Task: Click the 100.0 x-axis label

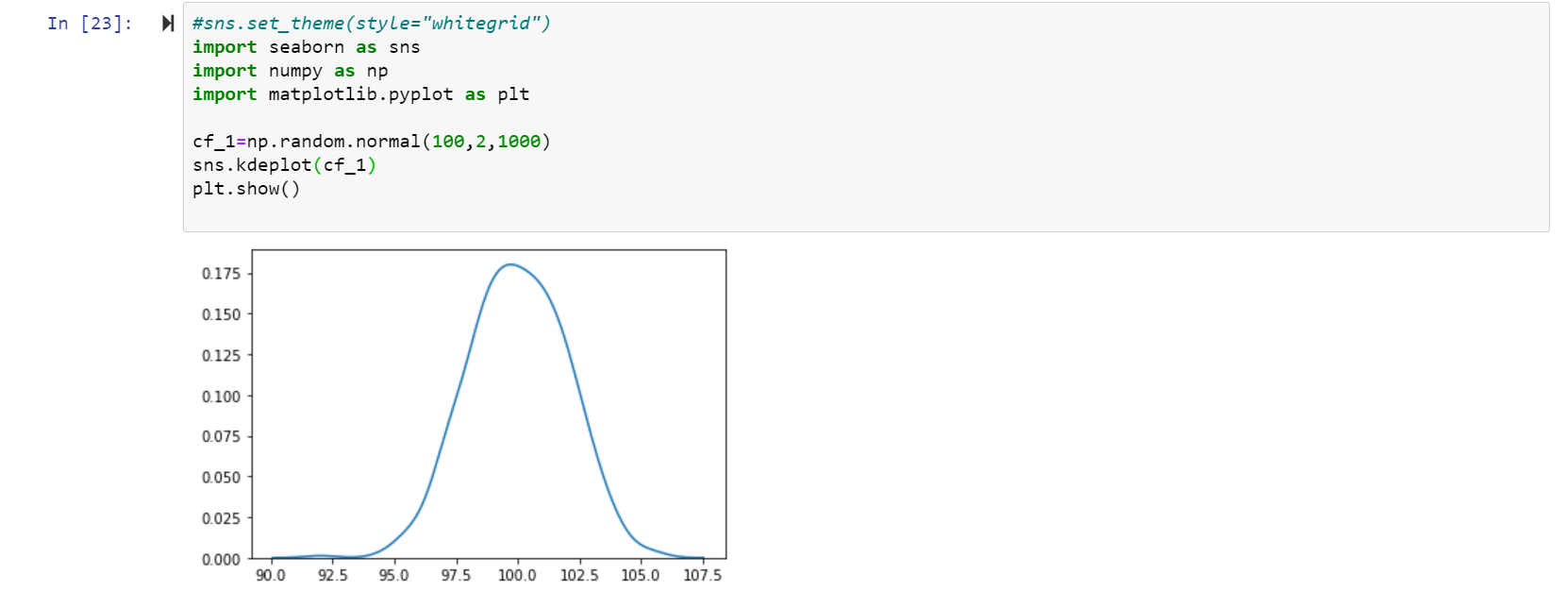Action: [517, 575]
